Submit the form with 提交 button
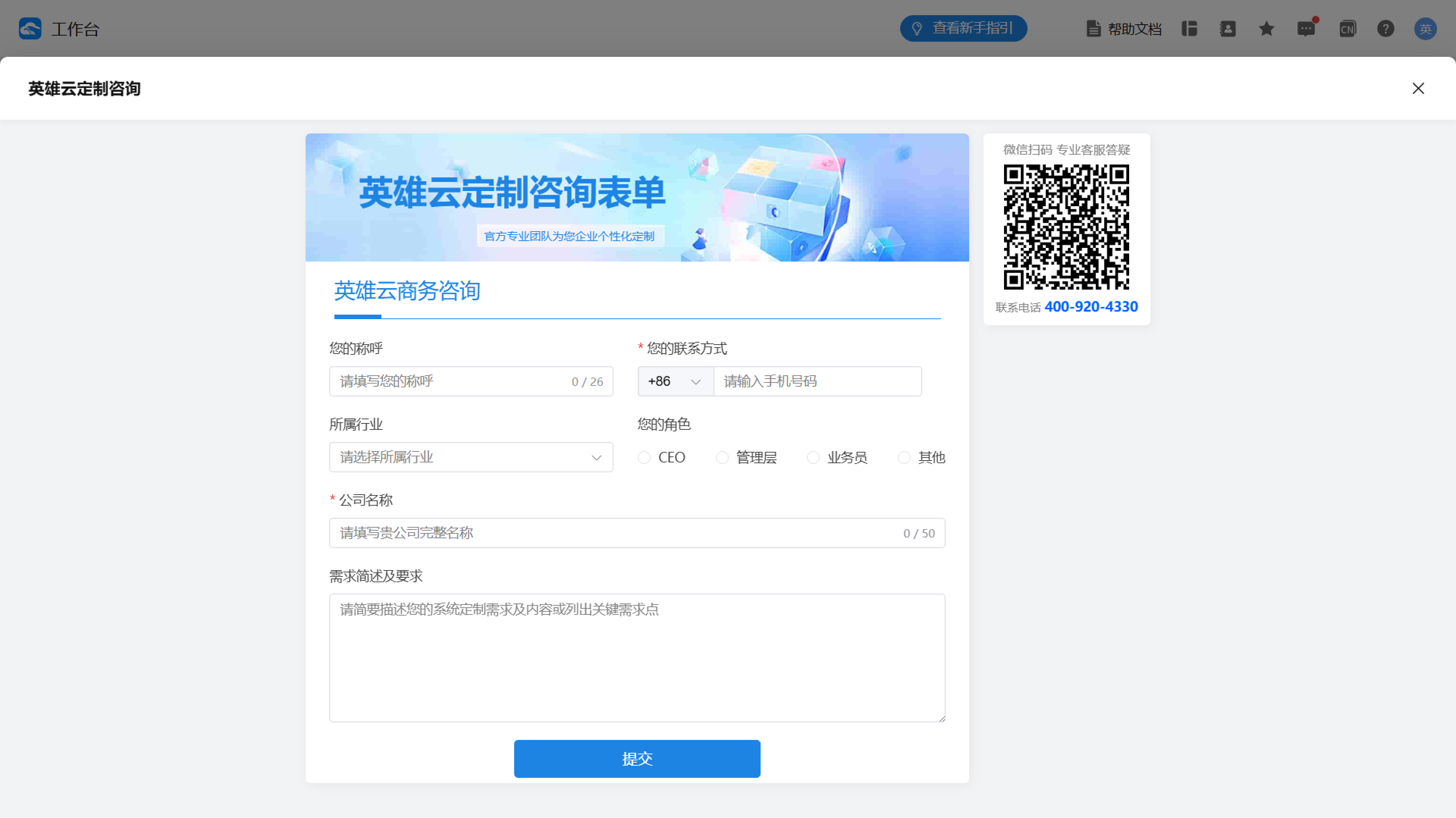Viewport: 1456px width, 818px height. click(x=637, y=759)
